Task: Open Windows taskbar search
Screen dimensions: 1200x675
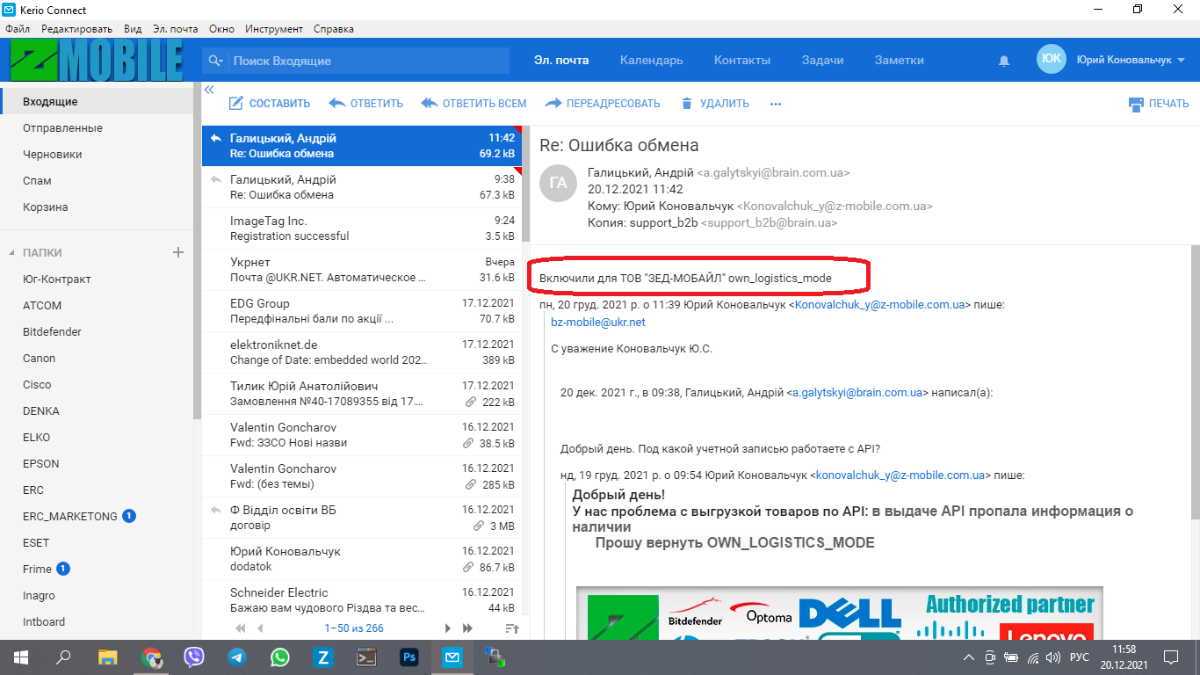Action: (x=63, y=657)
